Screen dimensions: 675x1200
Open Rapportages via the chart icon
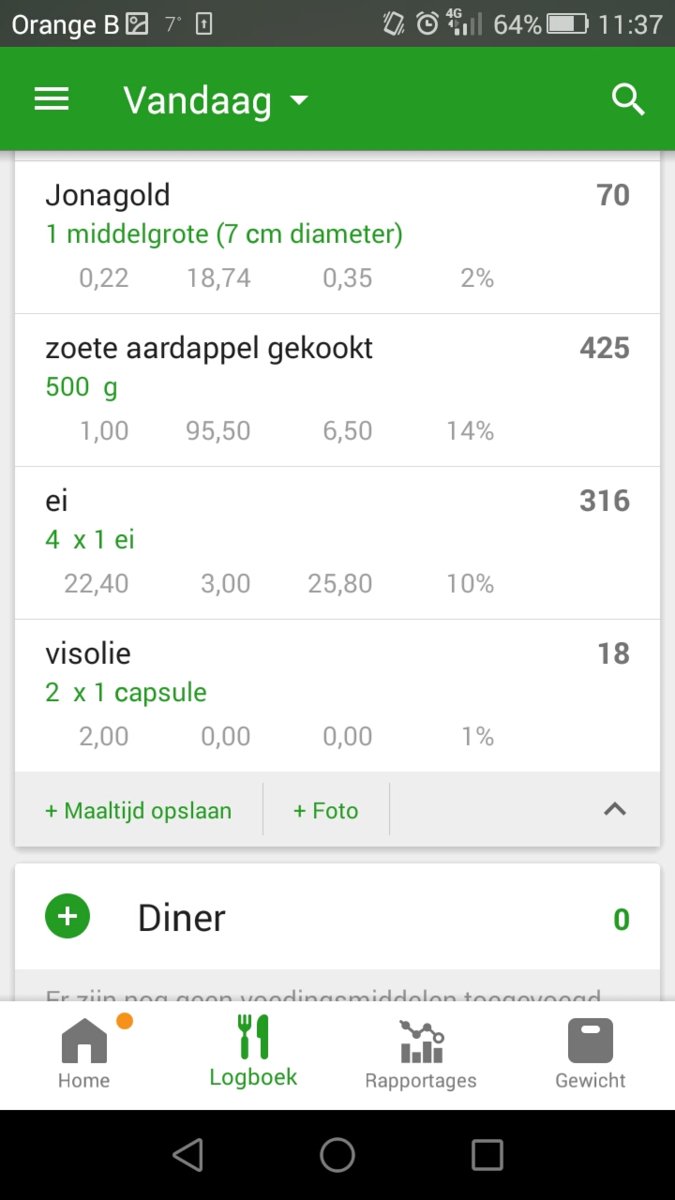(420, 1042)
